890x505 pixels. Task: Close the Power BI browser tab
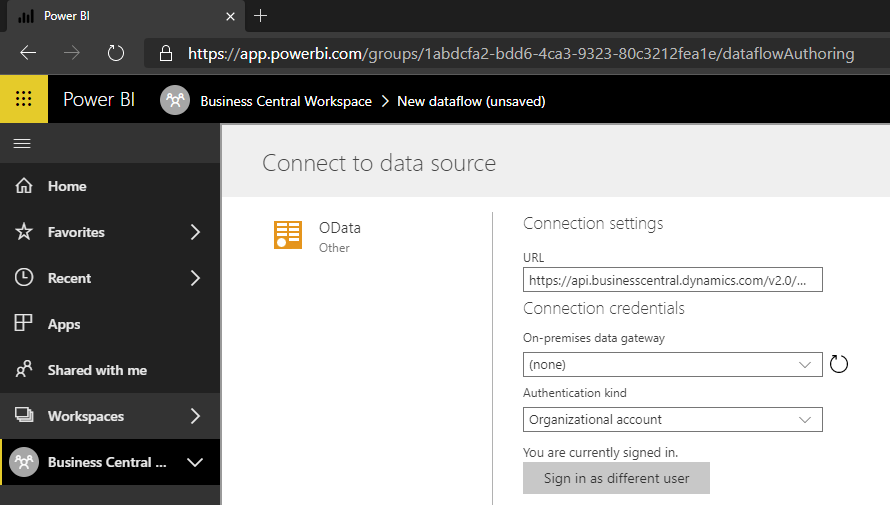(230, 16)
